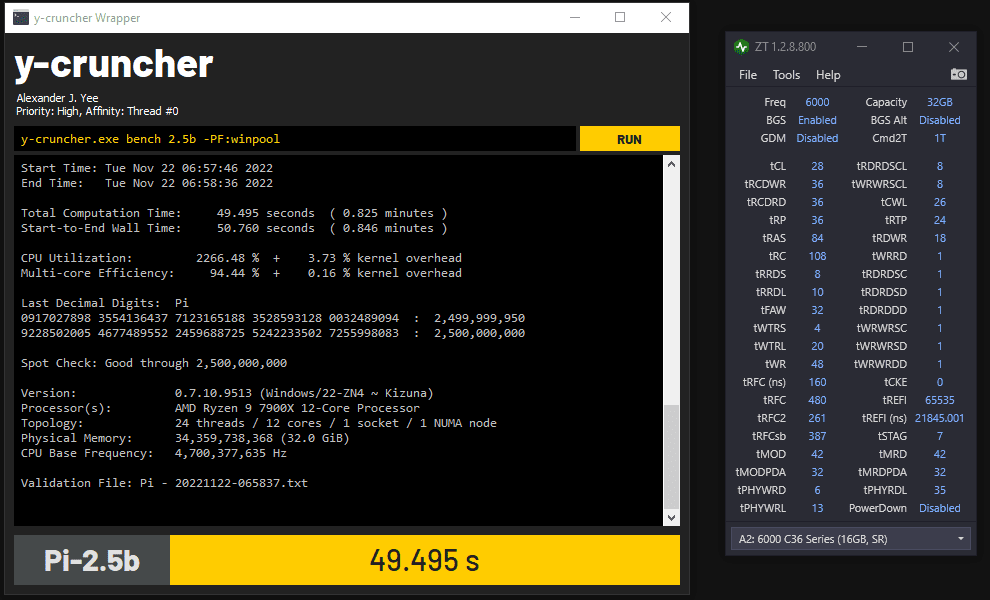Click the 49.495 s result banner
990x600 pixels.
(x=425, y=560)
